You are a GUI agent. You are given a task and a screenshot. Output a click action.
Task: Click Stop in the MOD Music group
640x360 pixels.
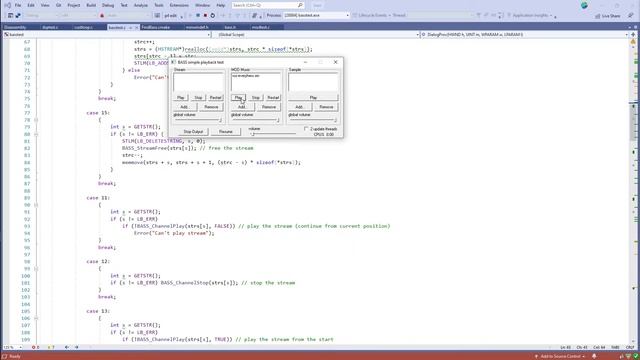click(256, 98)
